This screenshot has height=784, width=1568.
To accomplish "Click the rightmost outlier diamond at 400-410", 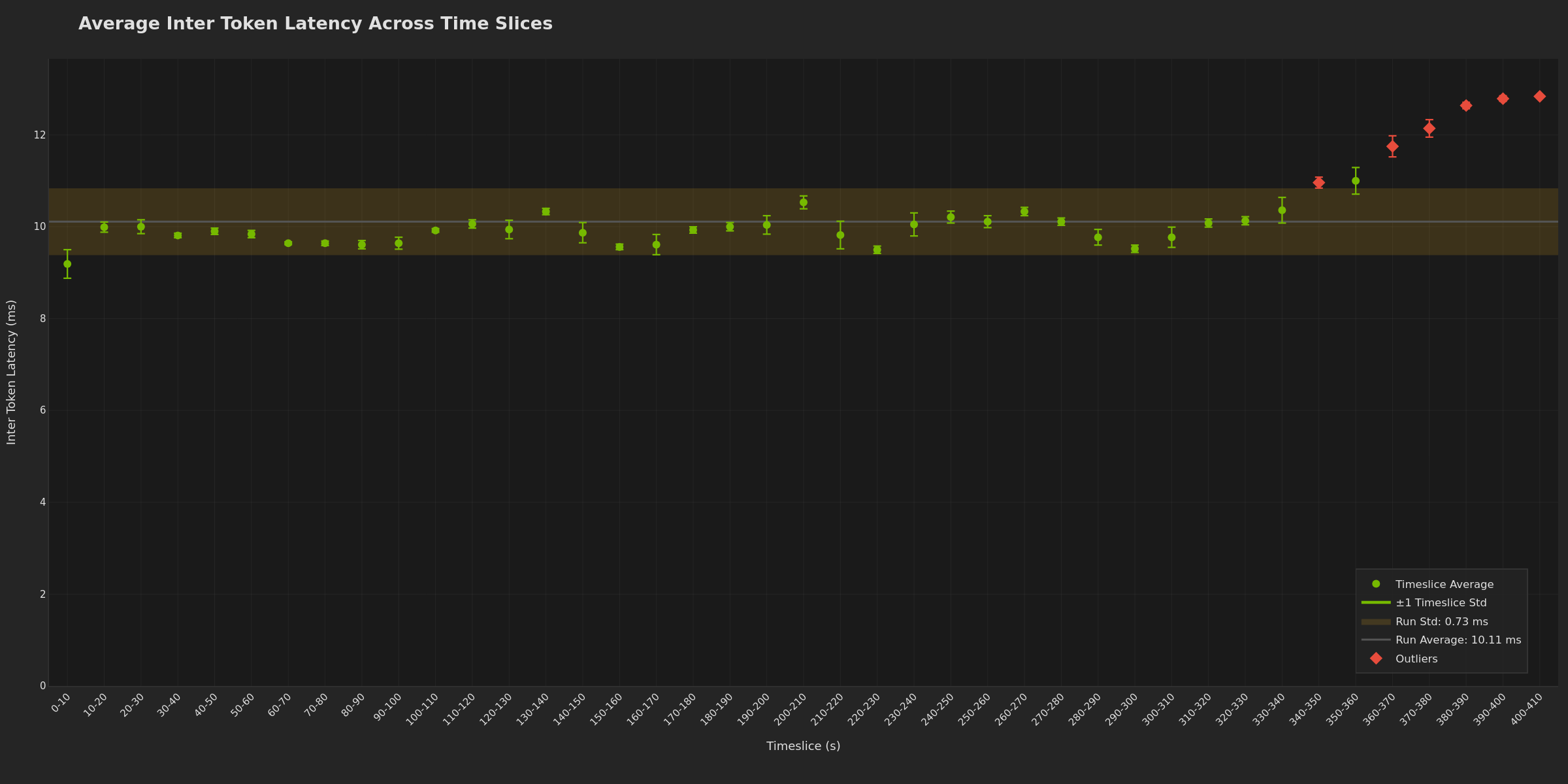I will [x=1539, y=95].
